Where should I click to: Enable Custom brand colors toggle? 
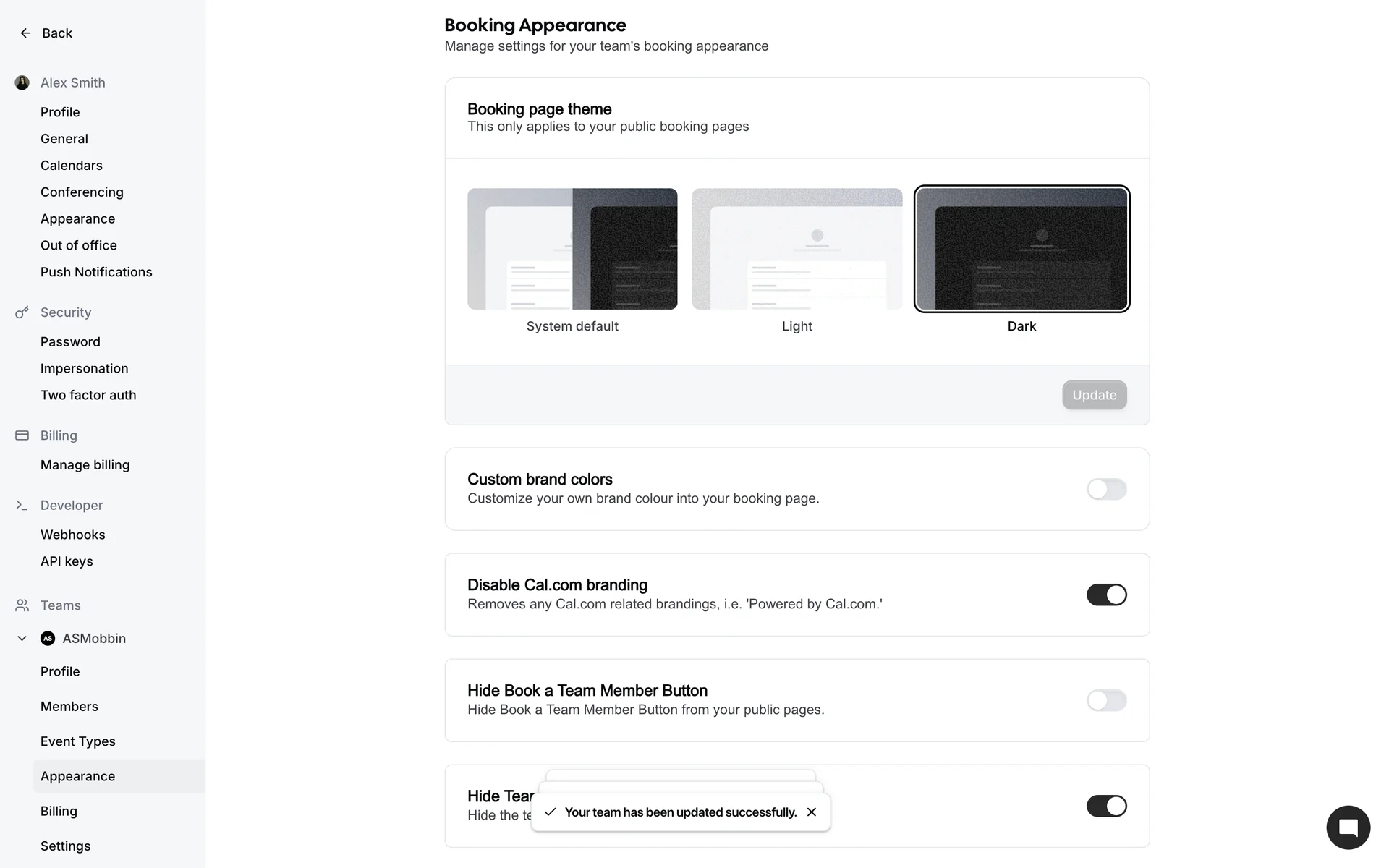(1106, 489)
